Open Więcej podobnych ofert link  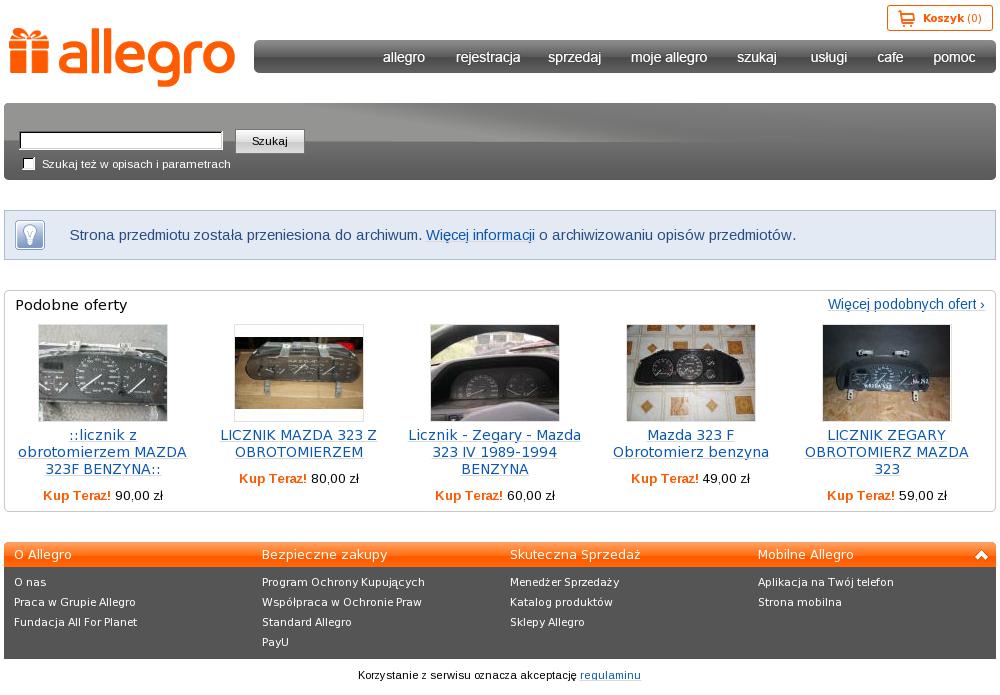point(906,304)
